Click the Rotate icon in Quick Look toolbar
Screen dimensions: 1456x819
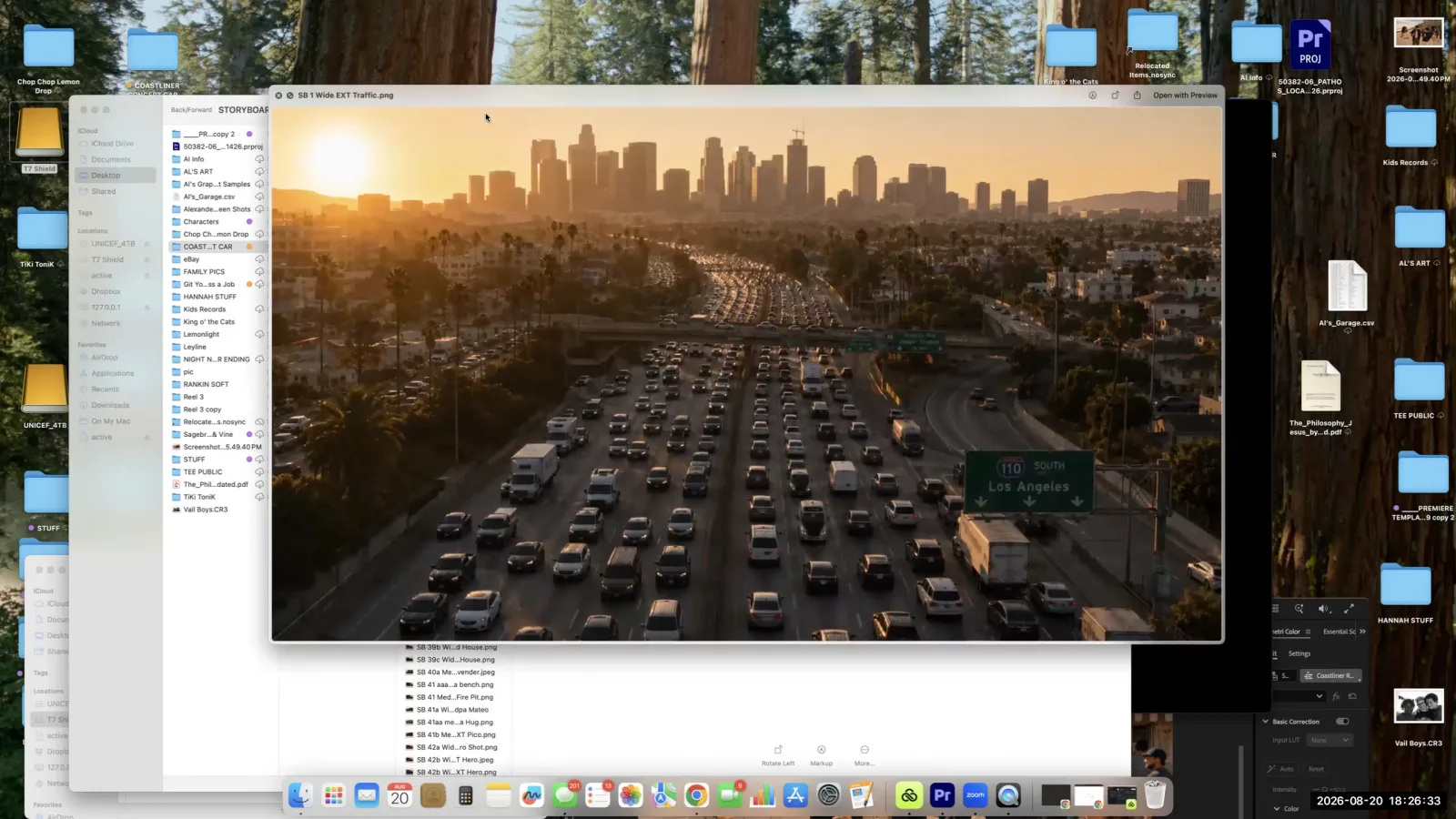click(x=1115, y=95)
